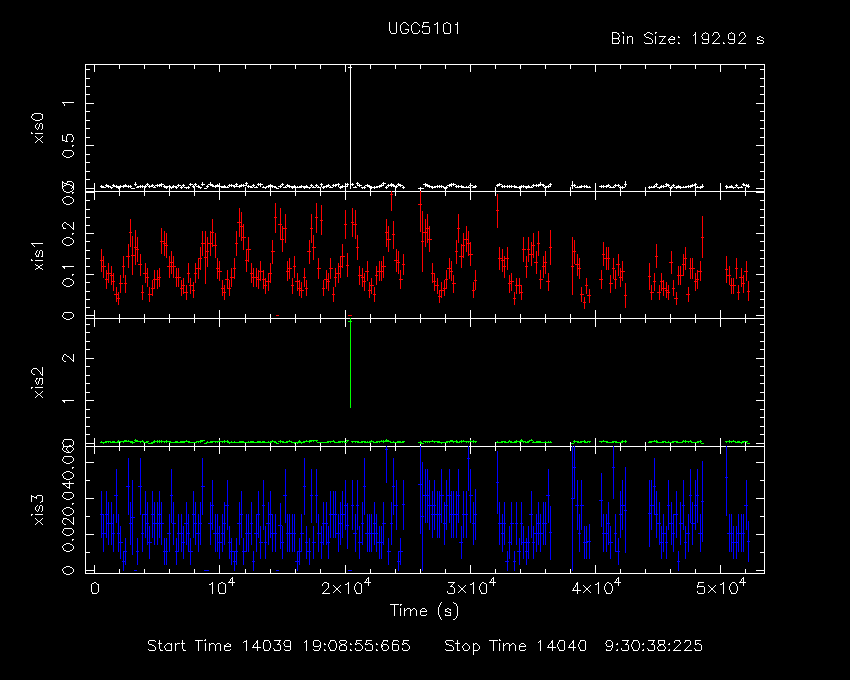Click the 0.5 tick label in the xis0 panel

tap(69, 146)
